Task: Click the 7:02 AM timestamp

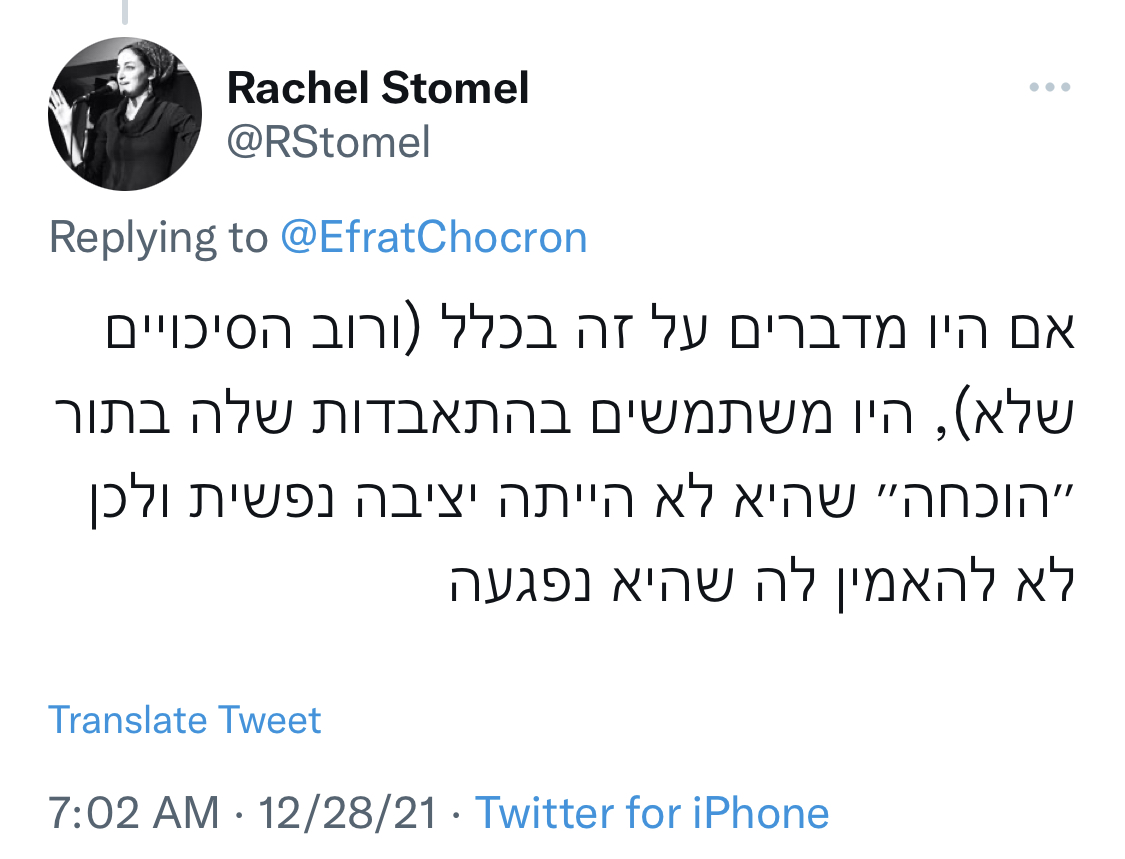Action: (x=133, y=813)
